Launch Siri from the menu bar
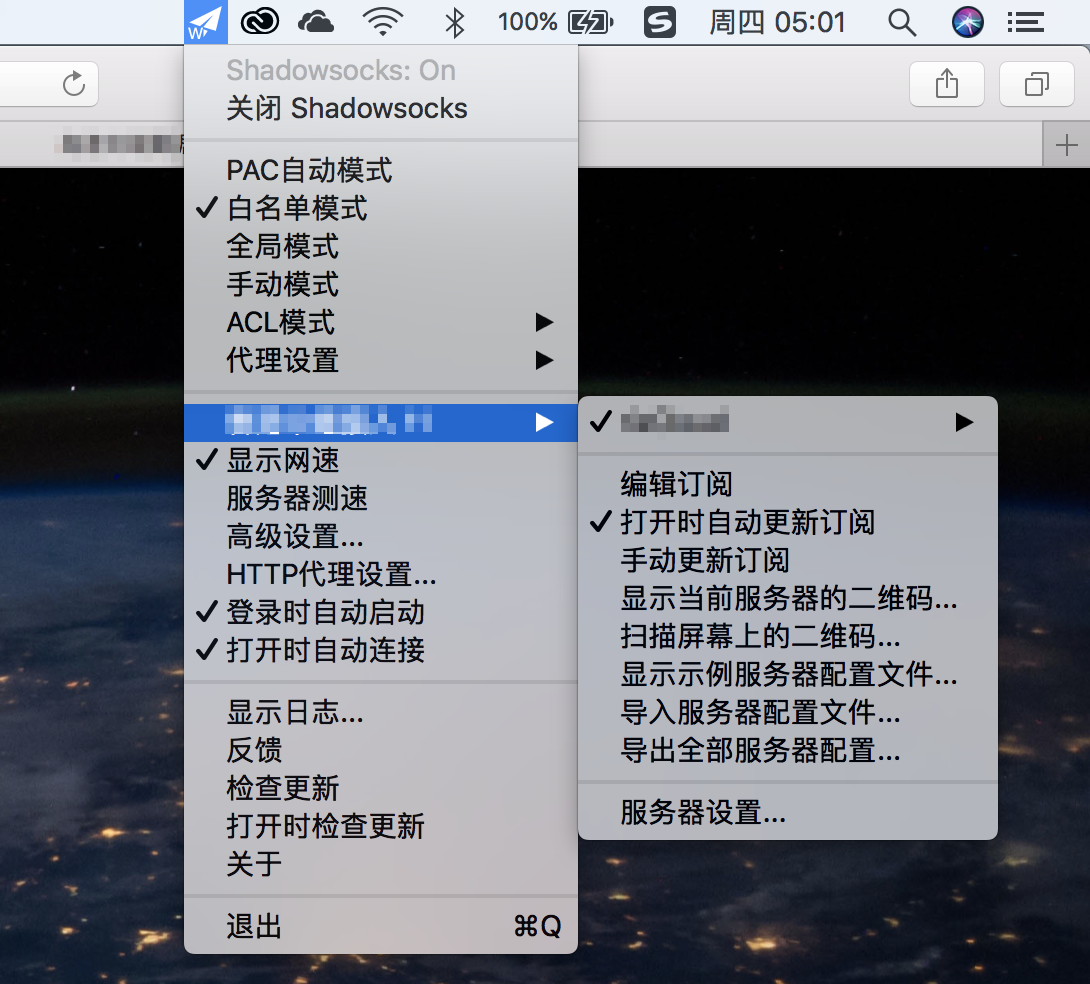Image resolution: width=1090 pixels, height=984 pixels. coord(967,22)
